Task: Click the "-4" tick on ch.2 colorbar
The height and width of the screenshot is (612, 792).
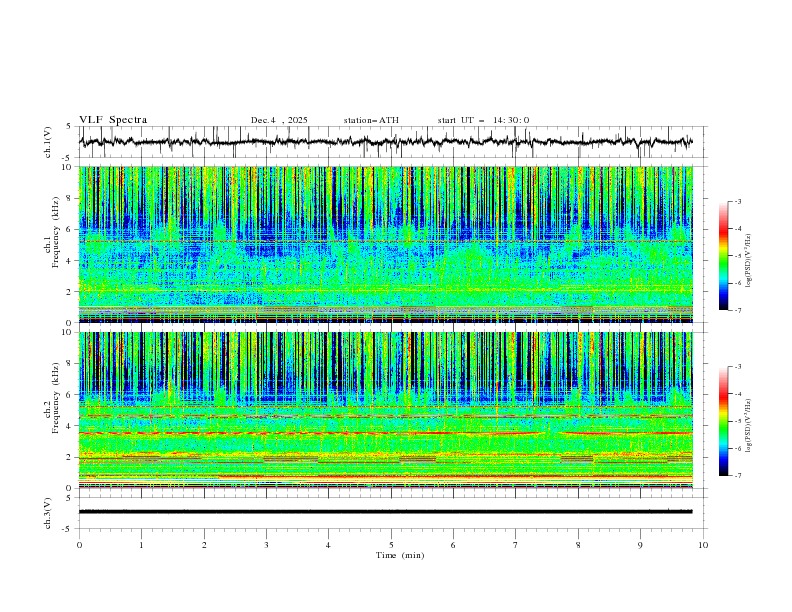Action: 738,394
